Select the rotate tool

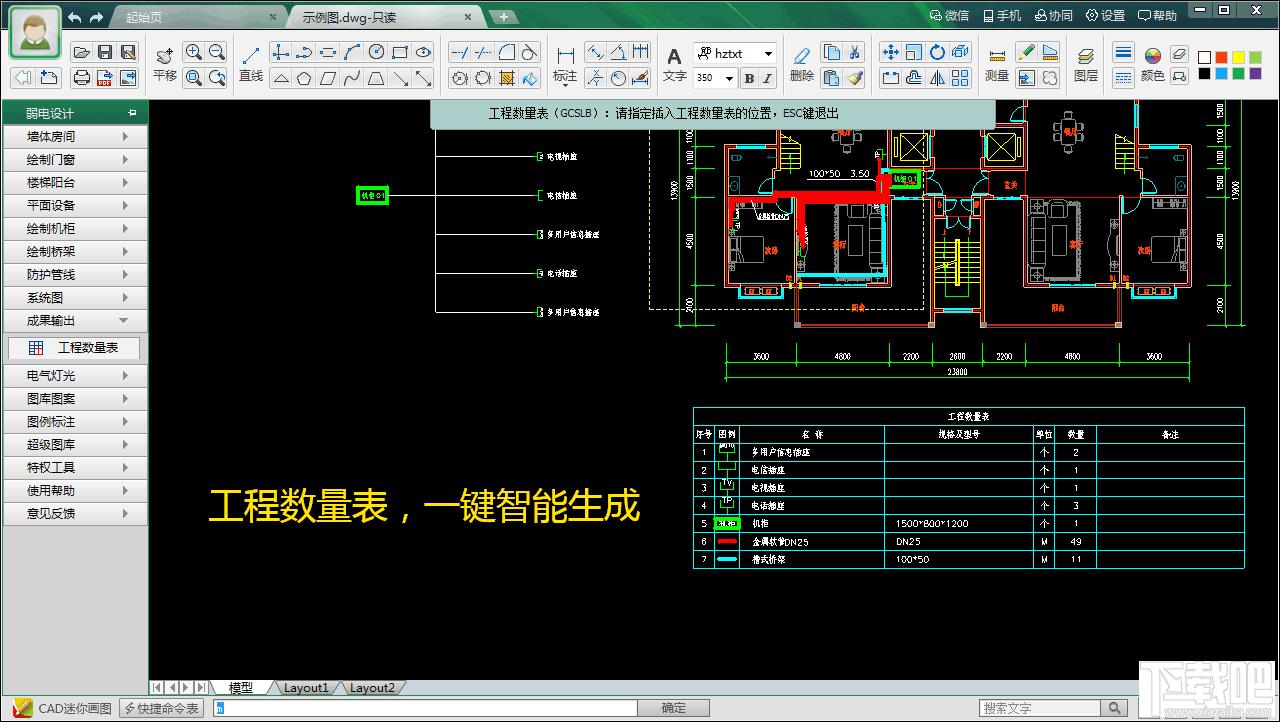(x=937, y=52)
